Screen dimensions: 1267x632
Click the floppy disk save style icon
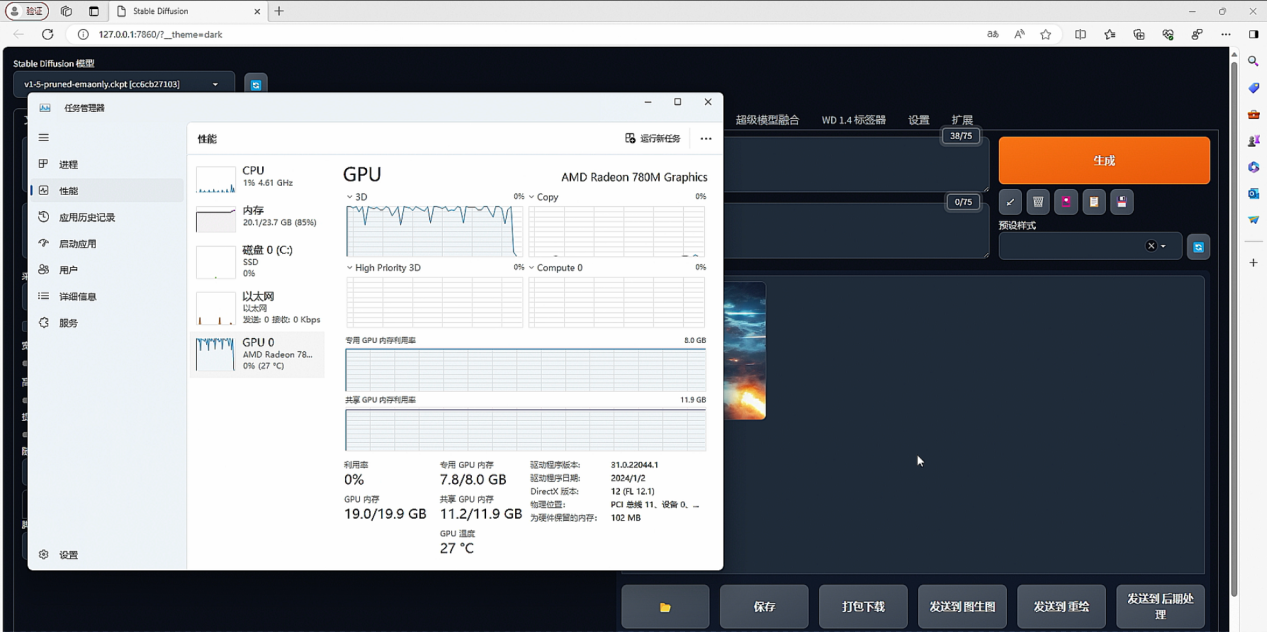coord(1122,202)
